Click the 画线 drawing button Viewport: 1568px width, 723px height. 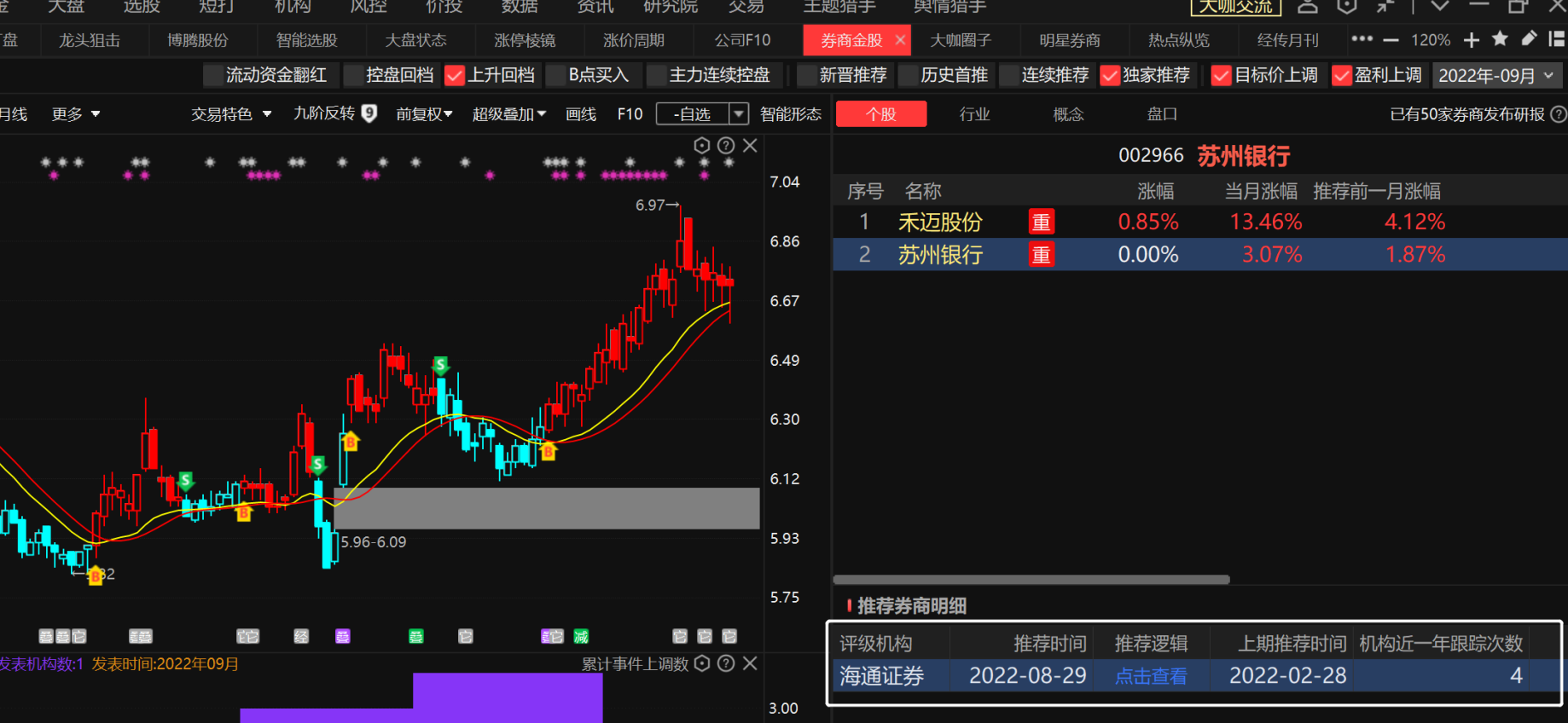(581, 114)
